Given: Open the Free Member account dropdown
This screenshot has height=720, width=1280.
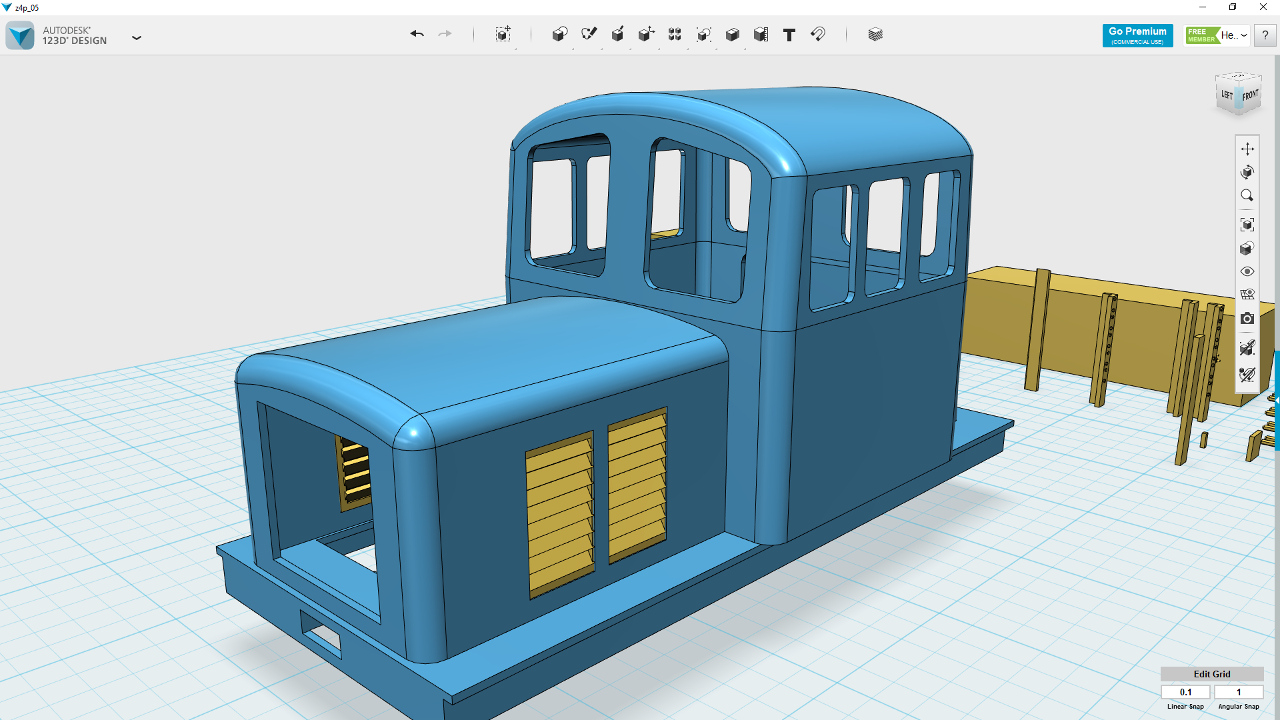Looking at the screenshot, I should (x=1217, y=35).
